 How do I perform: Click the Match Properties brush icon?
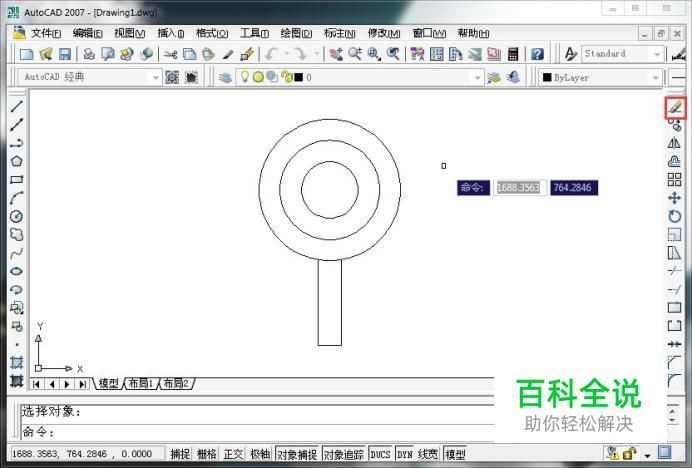pyautogui.click(x=228, y=54)
